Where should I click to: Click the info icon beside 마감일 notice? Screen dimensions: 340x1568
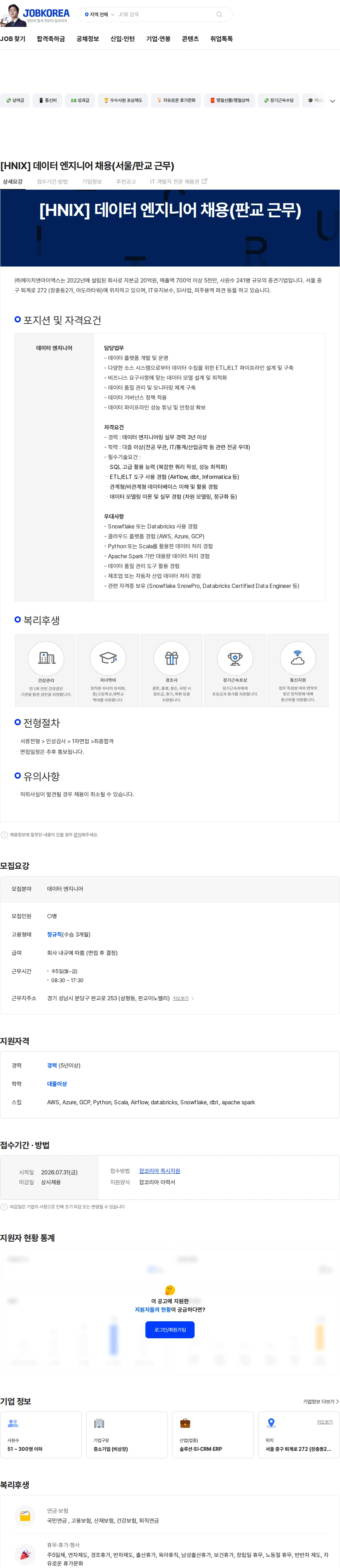[x=4, y=1207]
